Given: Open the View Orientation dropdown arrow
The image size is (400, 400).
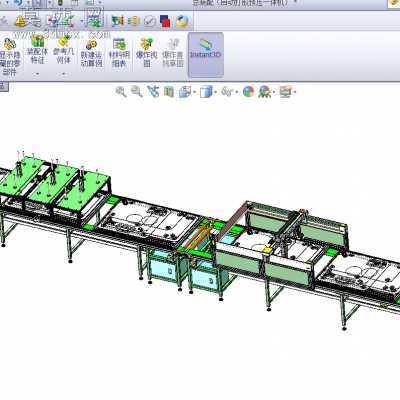Looking at the screenshot, I should (194, 92).
